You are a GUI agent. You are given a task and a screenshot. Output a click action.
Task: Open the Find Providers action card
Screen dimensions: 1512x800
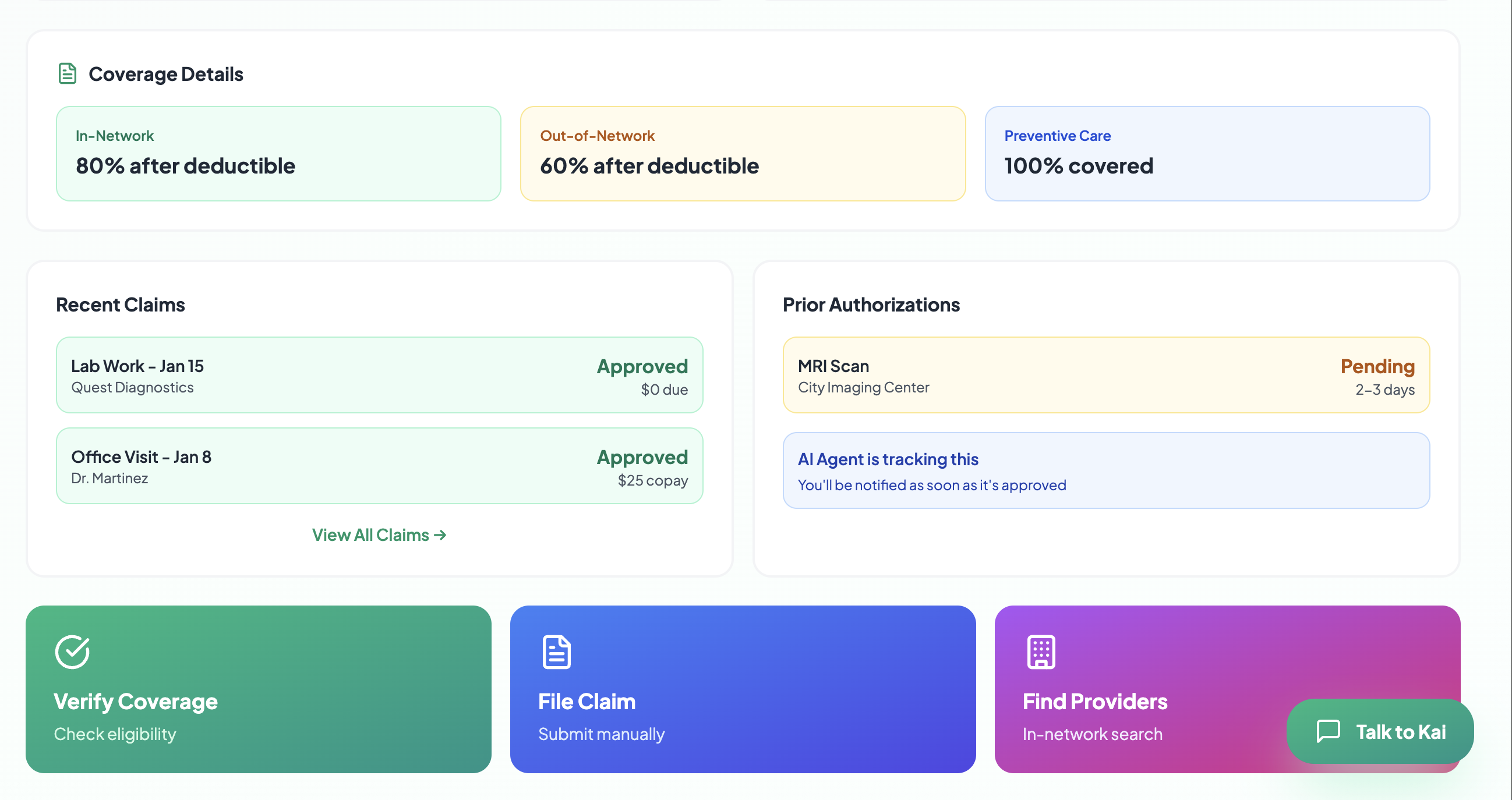point(1144,675)
